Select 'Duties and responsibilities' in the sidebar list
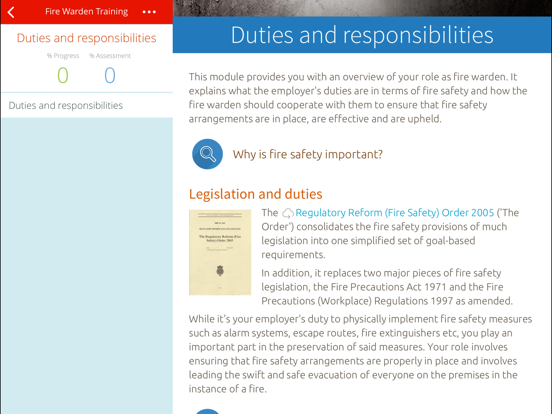 [x=87, y=105]
